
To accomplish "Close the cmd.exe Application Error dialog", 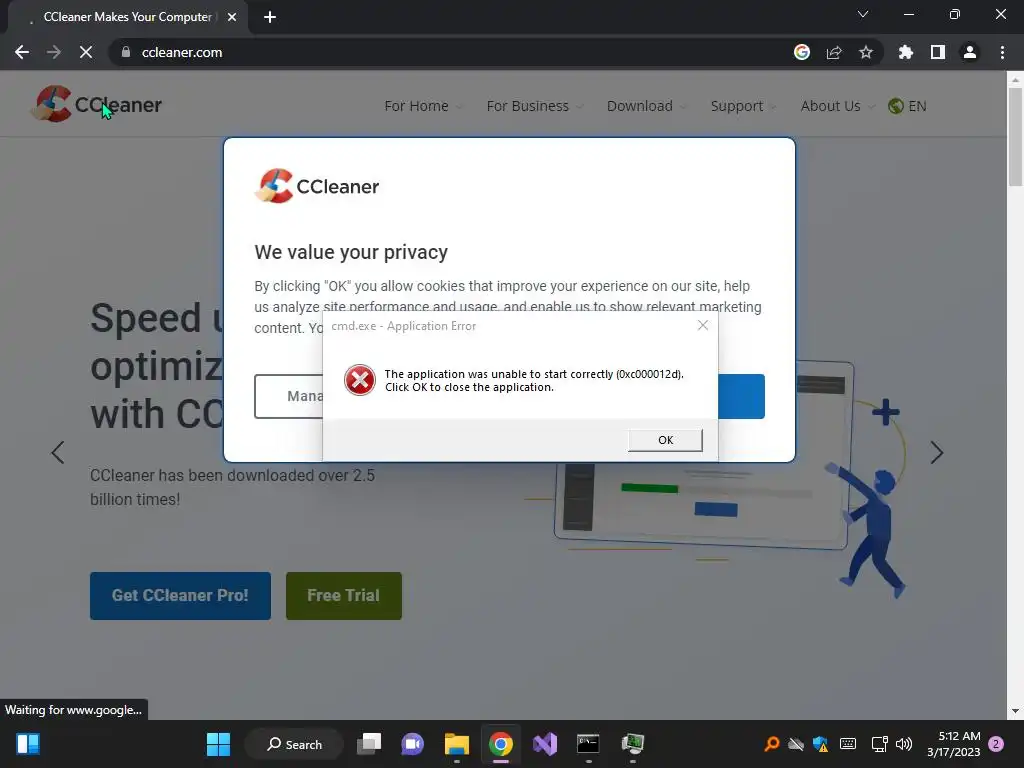I will coord(703,325).
